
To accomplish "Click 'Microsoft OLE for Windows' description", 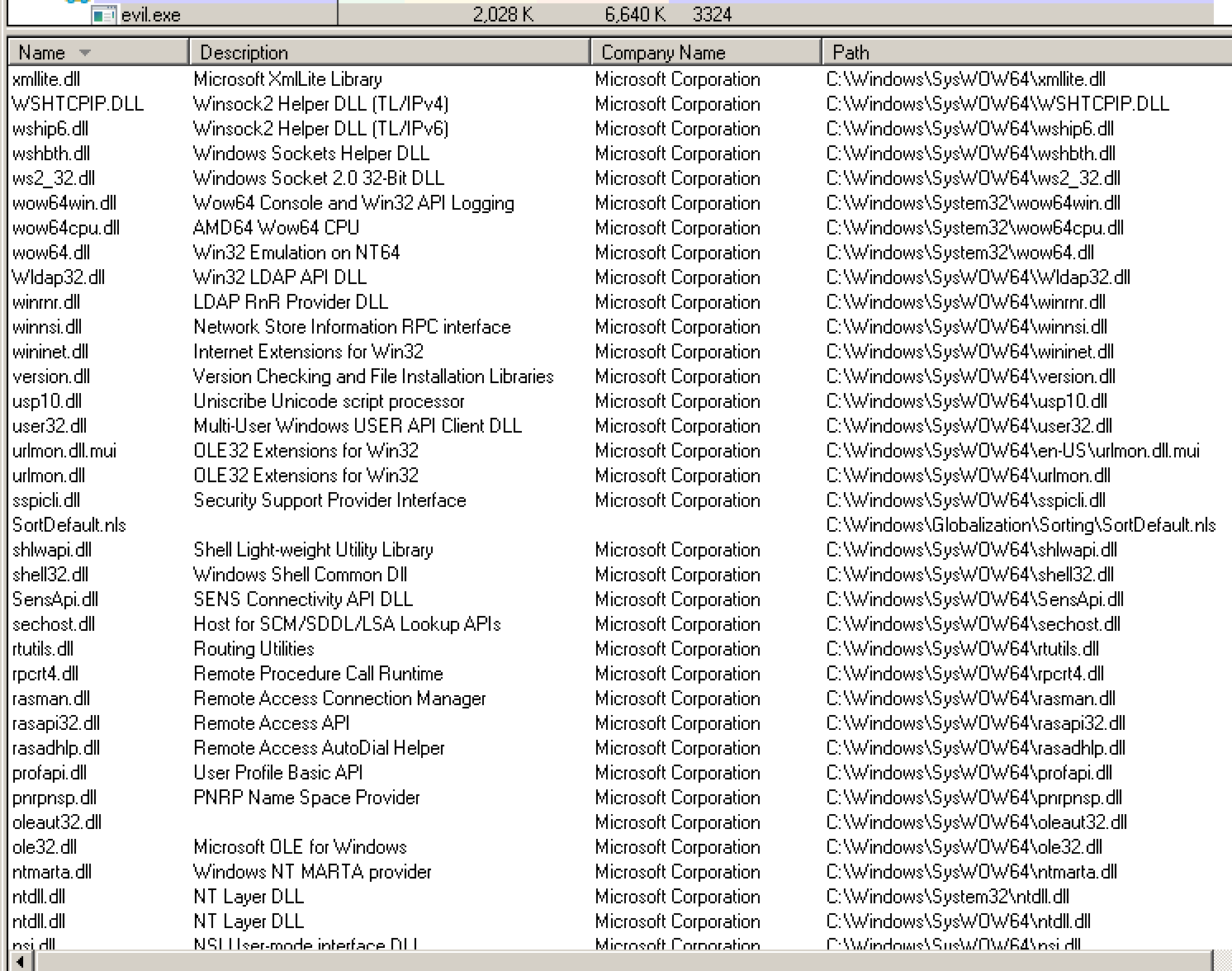I will coord(300,847).
